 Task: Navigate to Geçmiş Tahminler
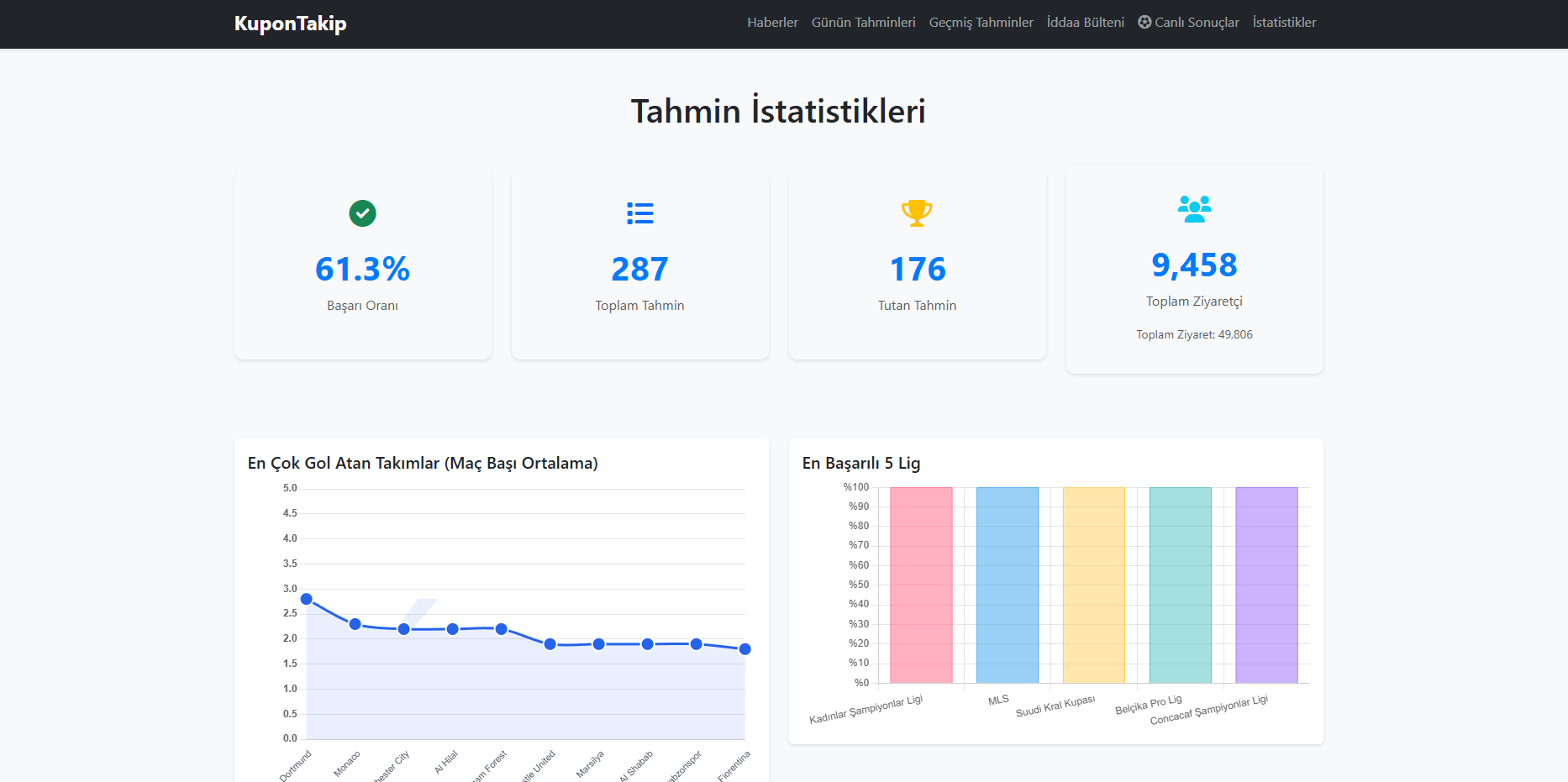coord(981,22)
